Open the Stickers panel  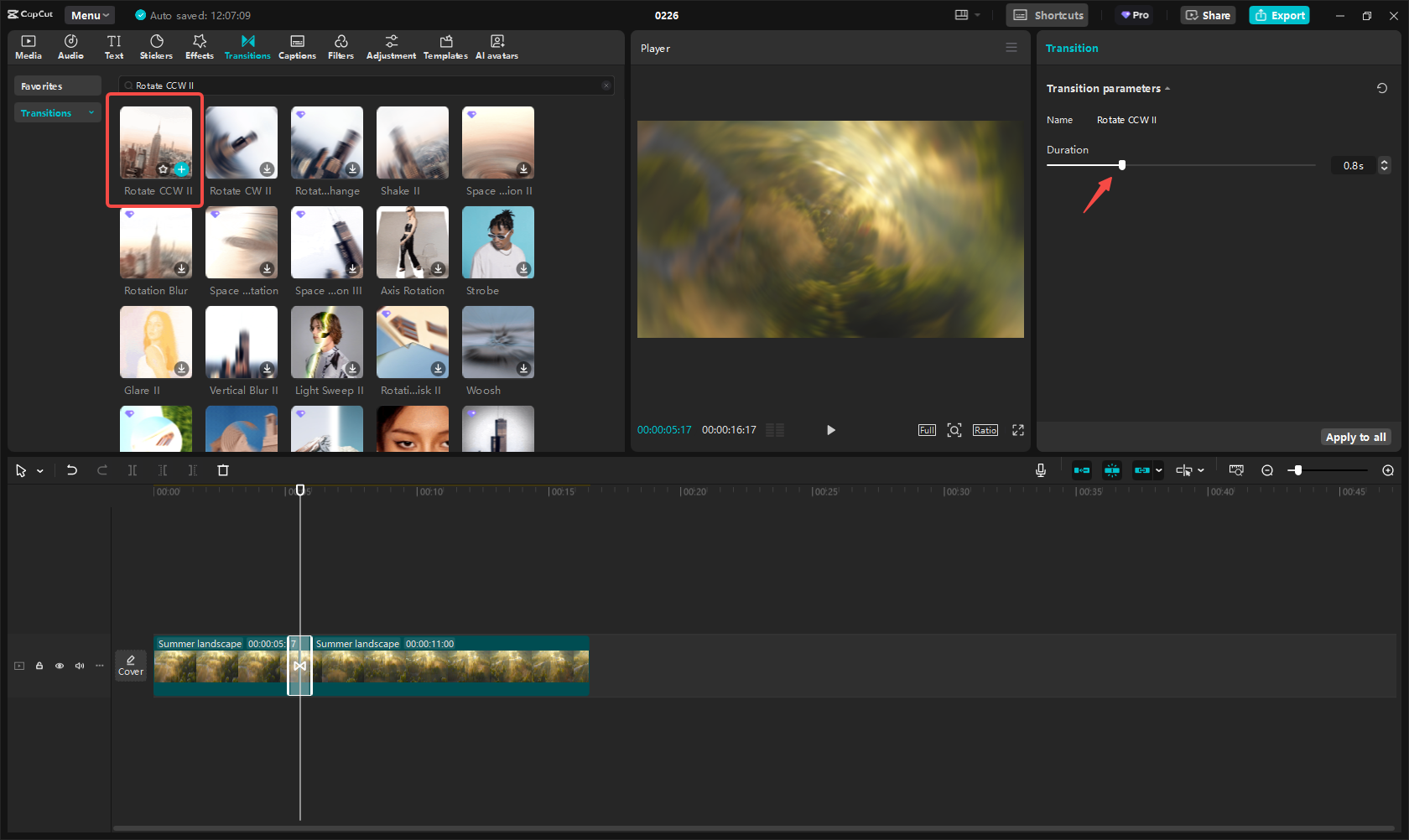(x=156, y=47)
